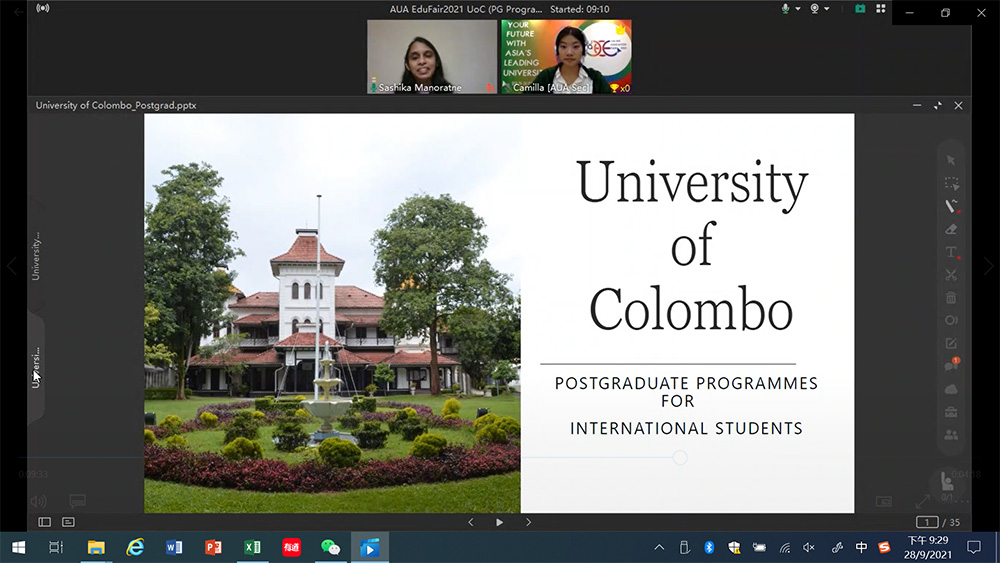Select the text annotation tool

tap(951, 252)
